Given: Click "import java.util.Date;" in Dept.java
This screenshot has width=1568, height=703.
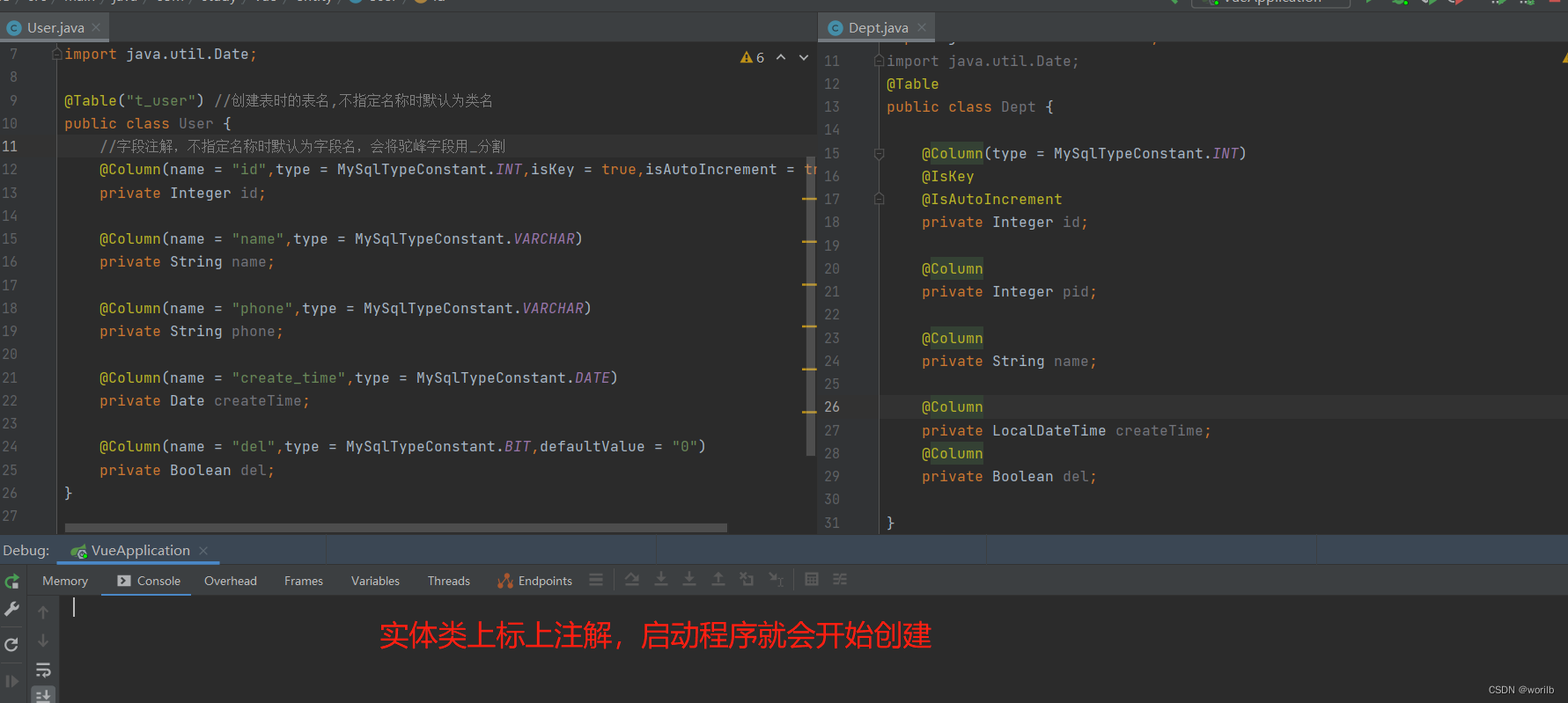Looking at the screenshot, I should tap(983, 61).
